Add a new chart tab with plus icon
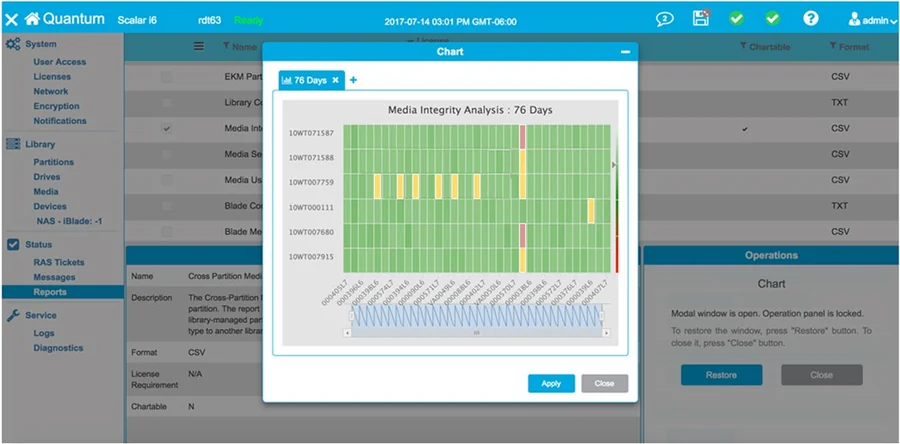 (354, 80)
